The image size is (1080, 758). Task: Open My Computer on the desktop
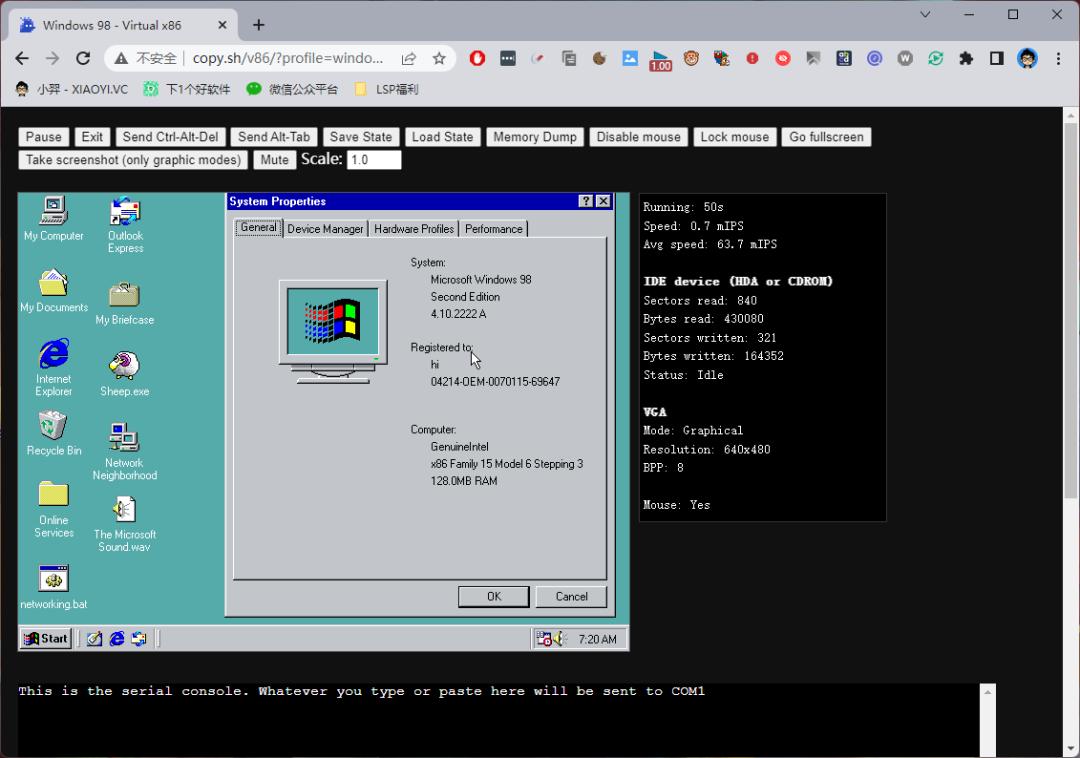point(53,213)
